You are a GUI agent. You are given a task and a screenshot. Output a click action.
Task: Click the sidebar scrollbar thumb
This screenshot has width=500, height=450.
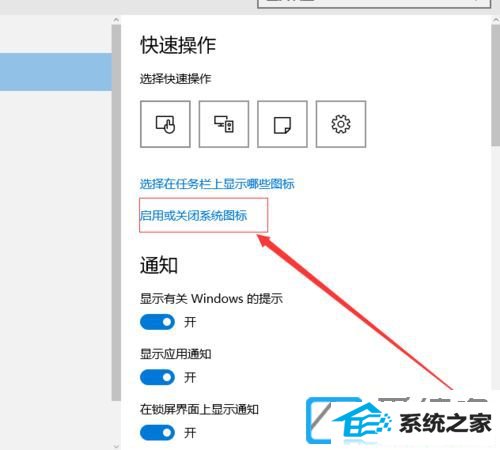coord(116,213)
